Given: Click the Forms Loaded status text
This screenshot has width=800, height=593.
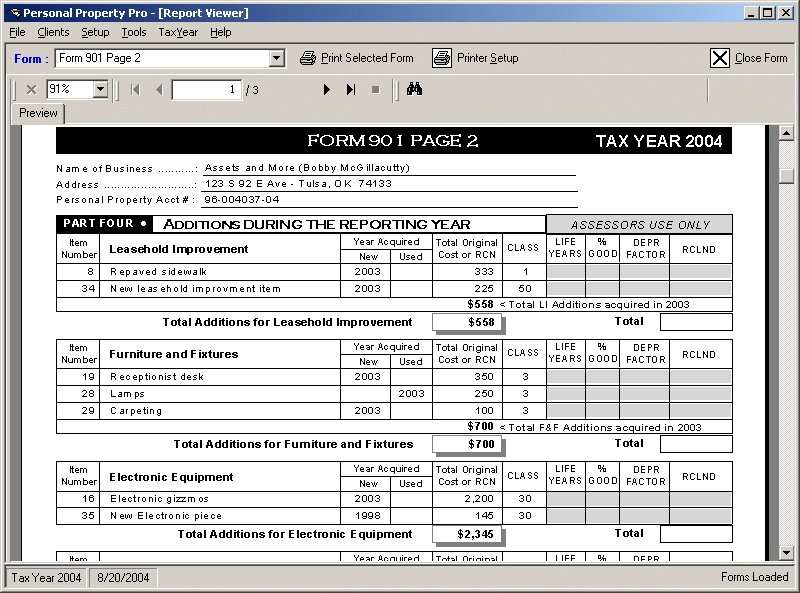Looking at the screenshot, I should coord(755,577).
